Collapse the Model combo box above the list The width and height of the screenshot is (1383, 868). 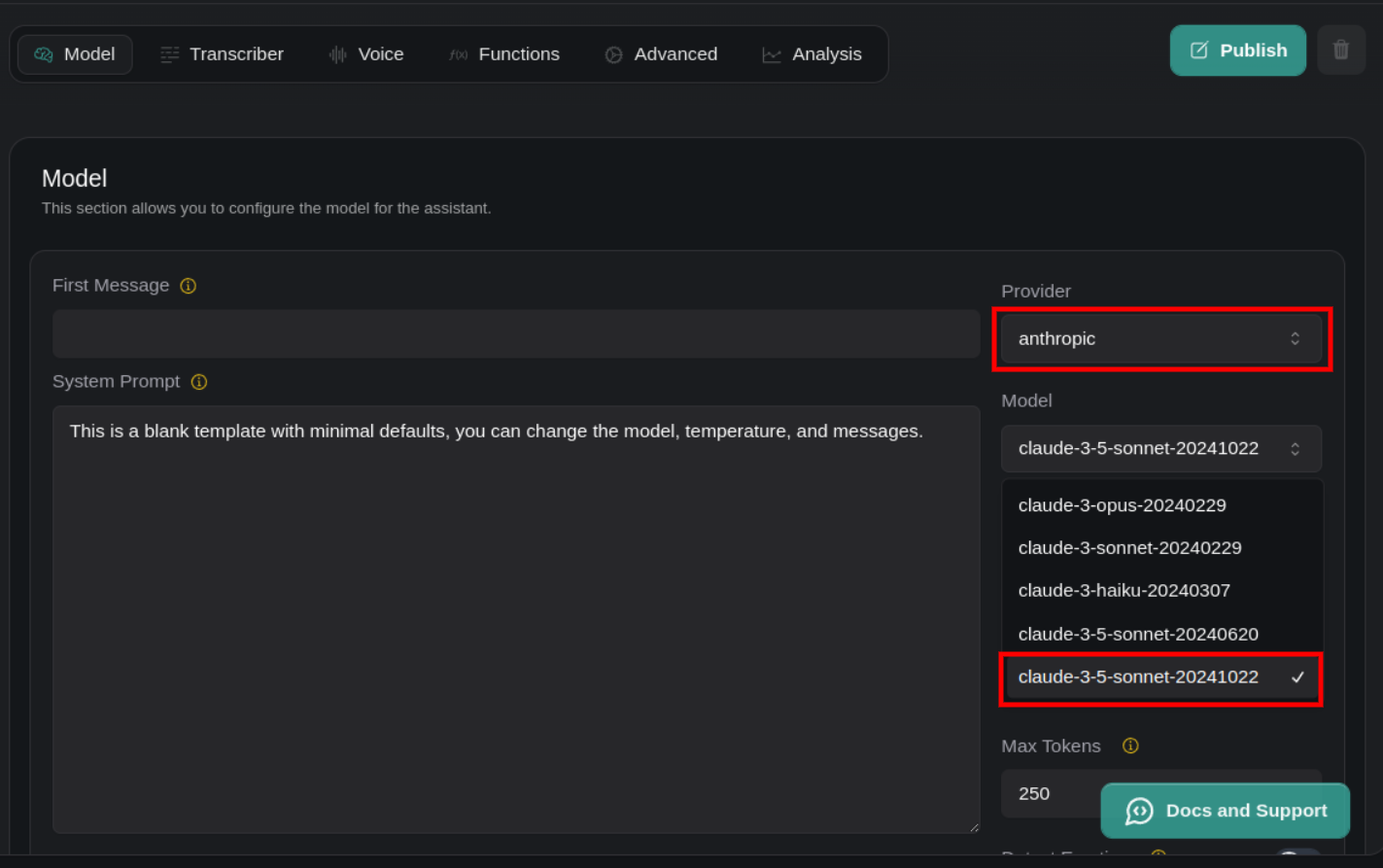[x=1160, y=449]
